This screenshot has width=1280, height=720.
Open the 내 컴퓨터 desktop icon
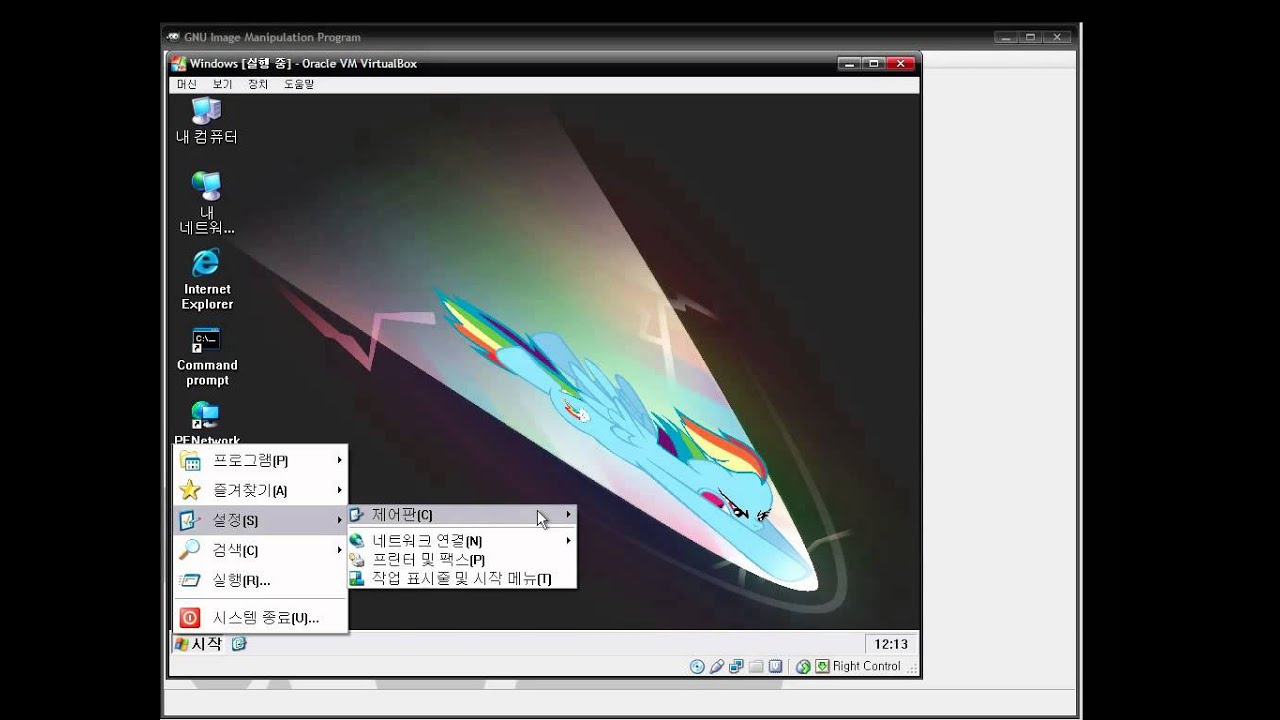pyautogui.click(x=207, y=122)
